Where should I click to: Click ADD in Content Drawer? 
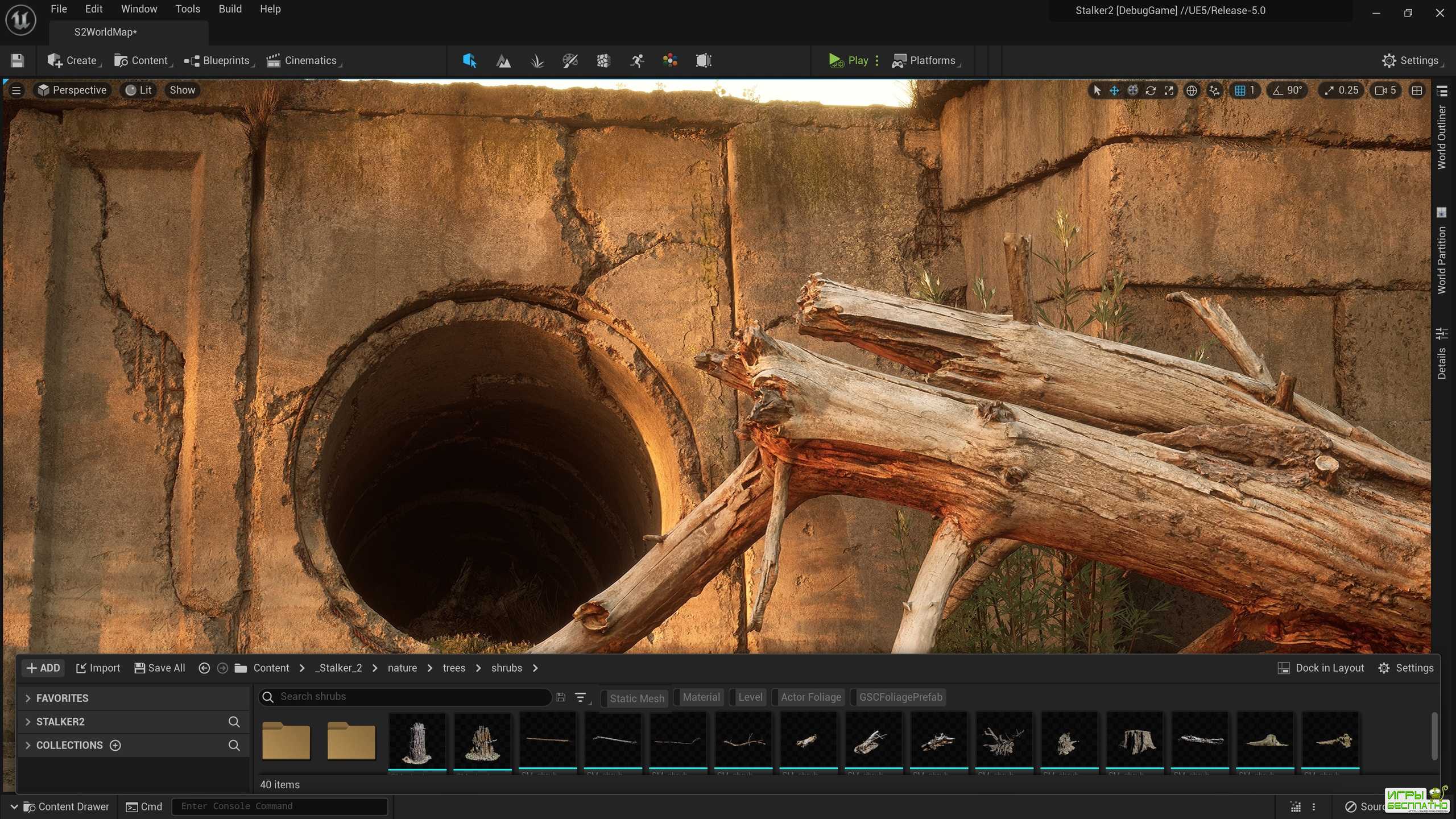pyautogui.click(x=43, y=668)
